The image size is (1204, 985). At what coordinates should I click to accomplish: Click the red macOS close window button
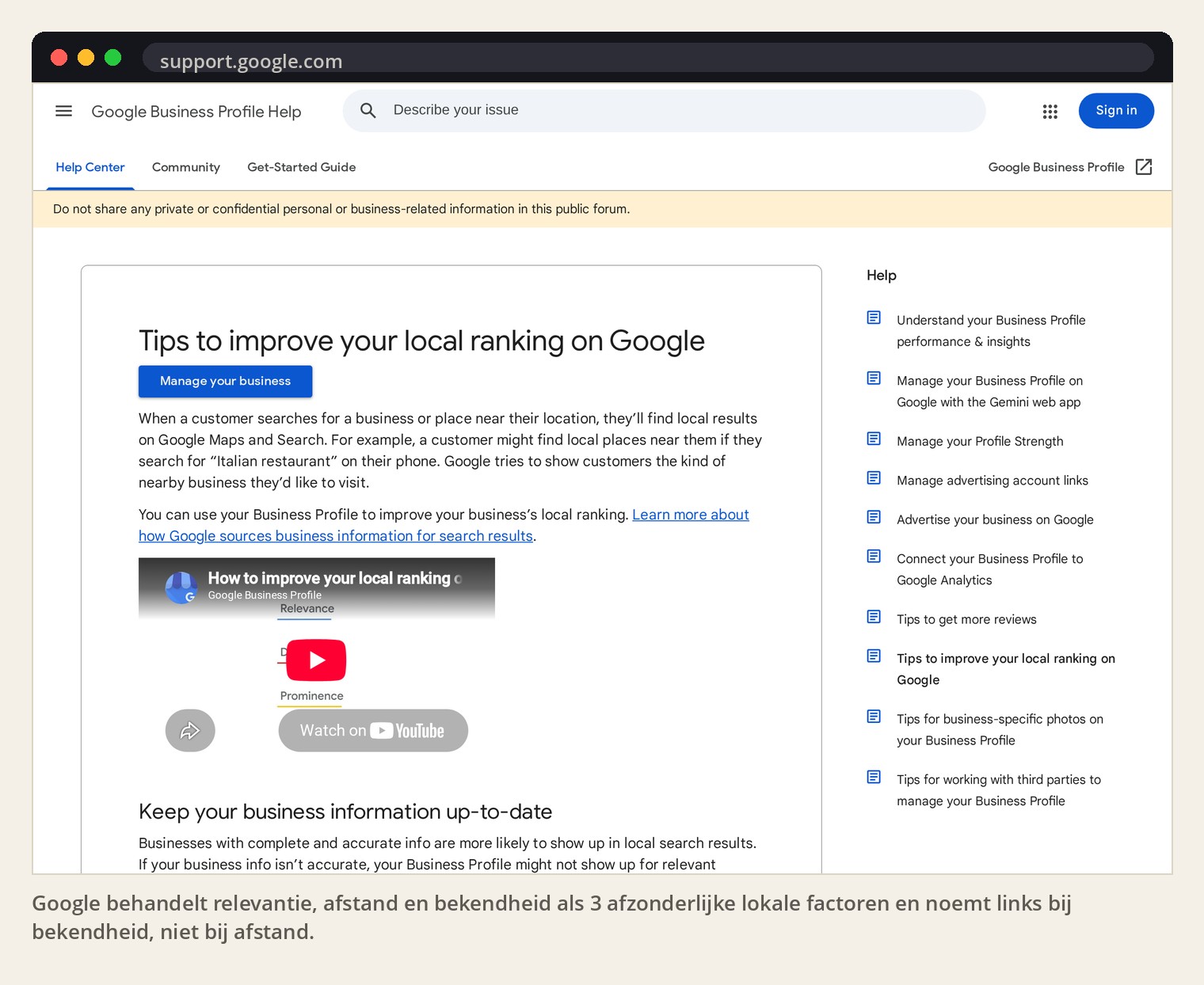(59, 57)
